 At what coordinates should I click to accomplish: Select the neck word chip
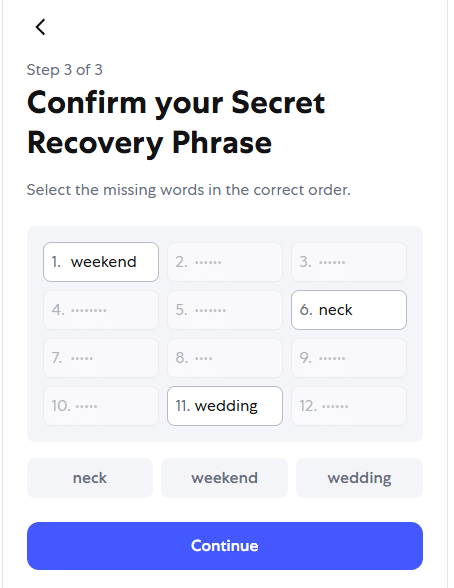(x=90, y=478)
